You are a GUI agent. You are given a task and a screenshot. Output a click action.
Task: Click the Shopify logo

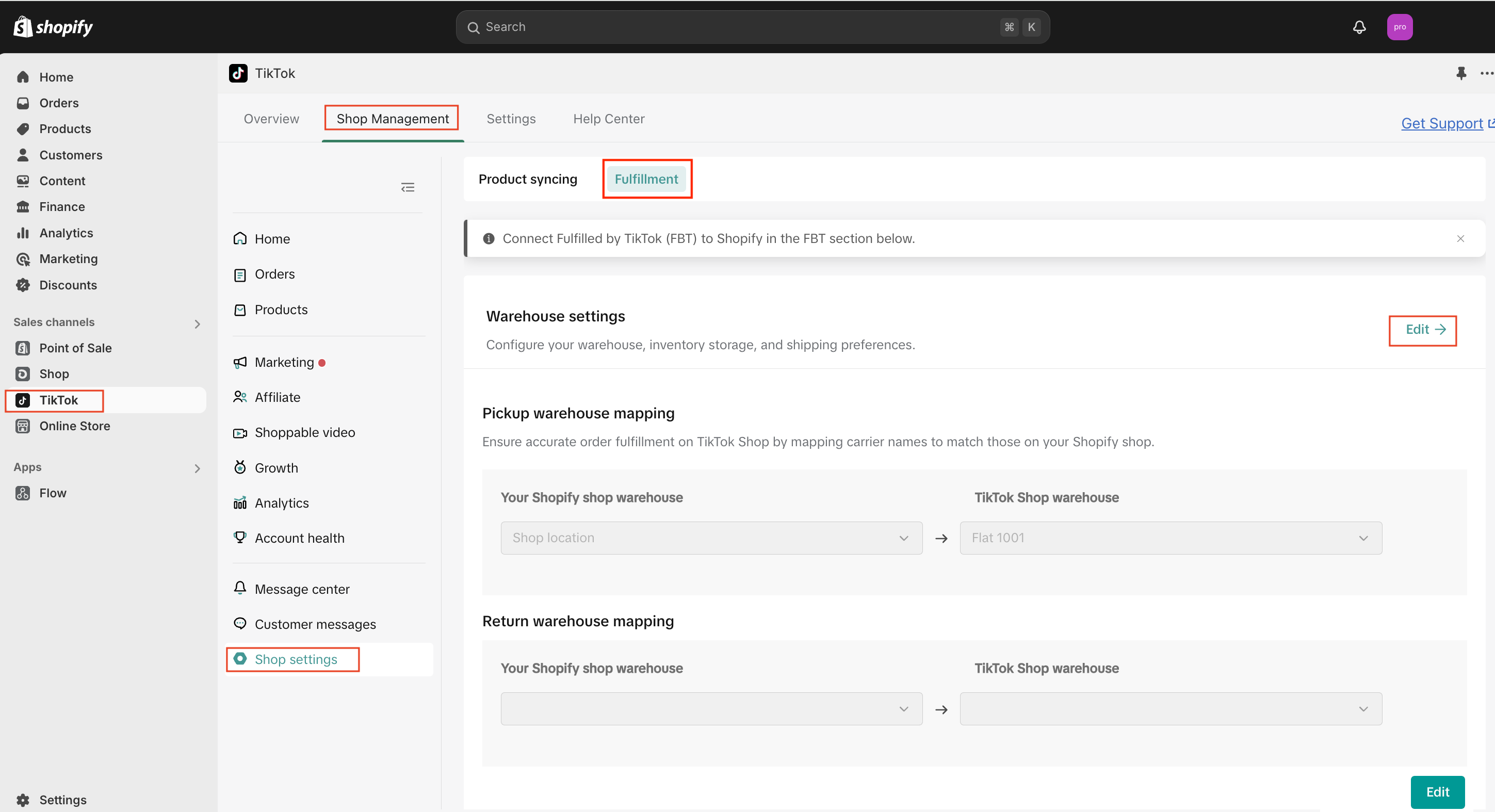pyautogui.click(x=53, y=27)
